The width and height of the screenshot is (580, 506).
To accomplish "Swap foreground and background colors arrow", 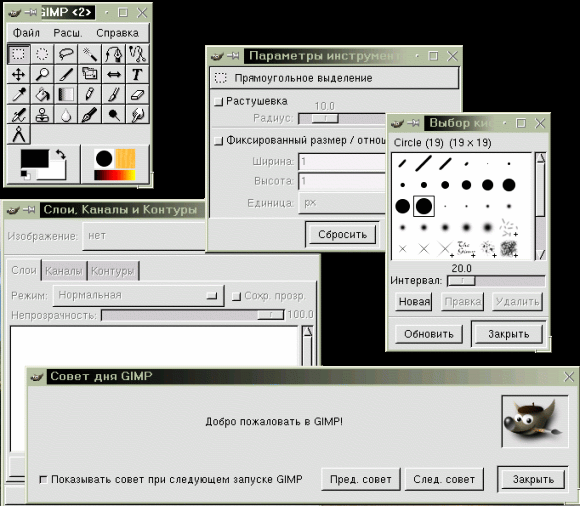I will click(x=60, y=154).
